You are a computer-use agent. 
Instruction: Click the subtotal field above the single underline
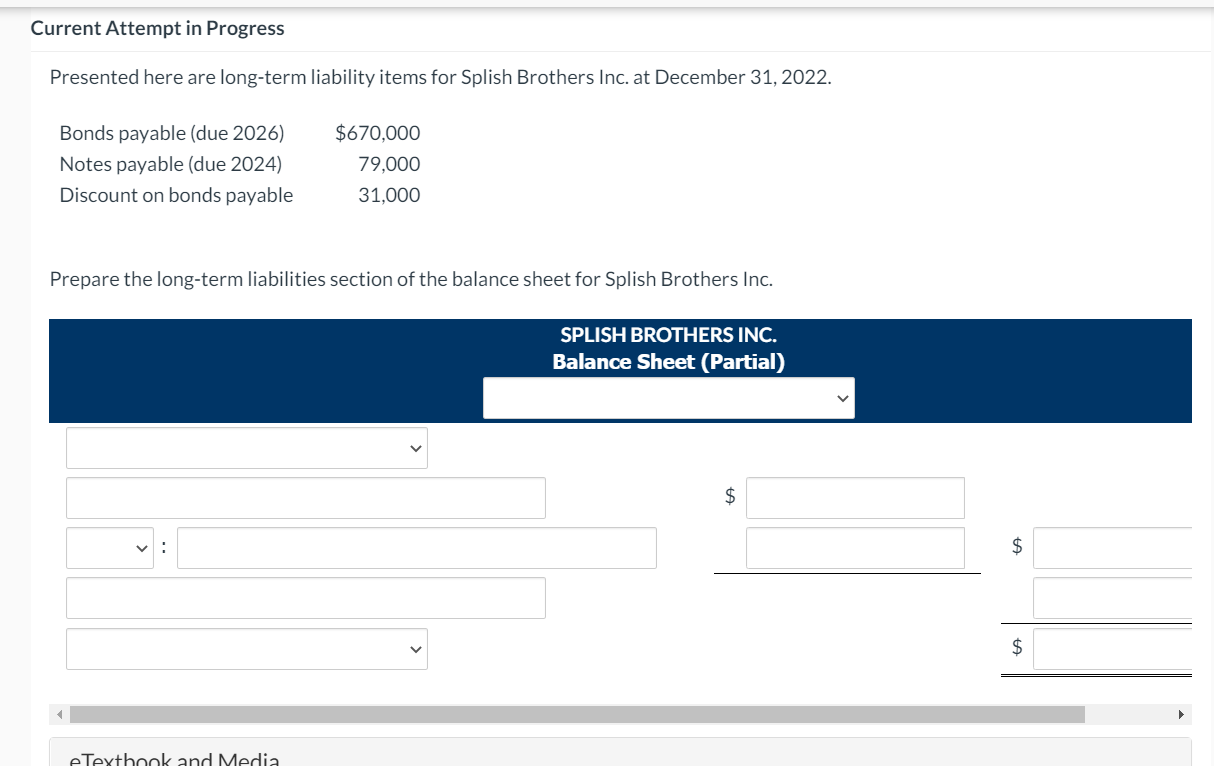(x=854, y=548)
